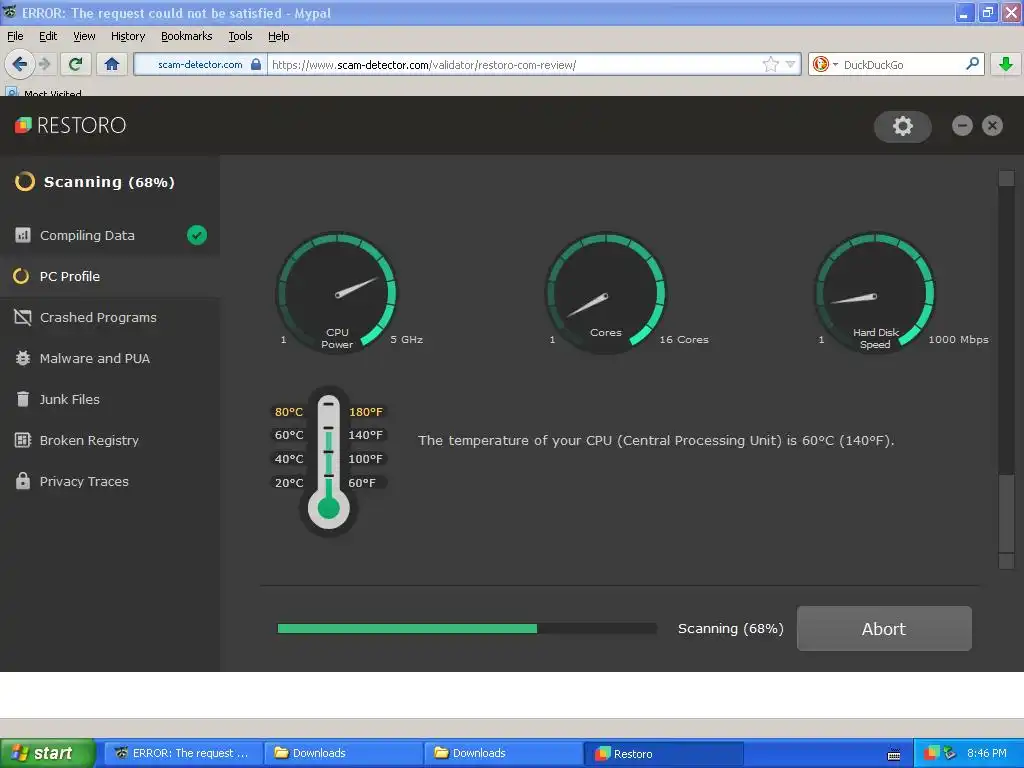This screenshot has height=768, width=1024.
Task: Select Malware and PUA in sidebar
Action: click(110, 358)
